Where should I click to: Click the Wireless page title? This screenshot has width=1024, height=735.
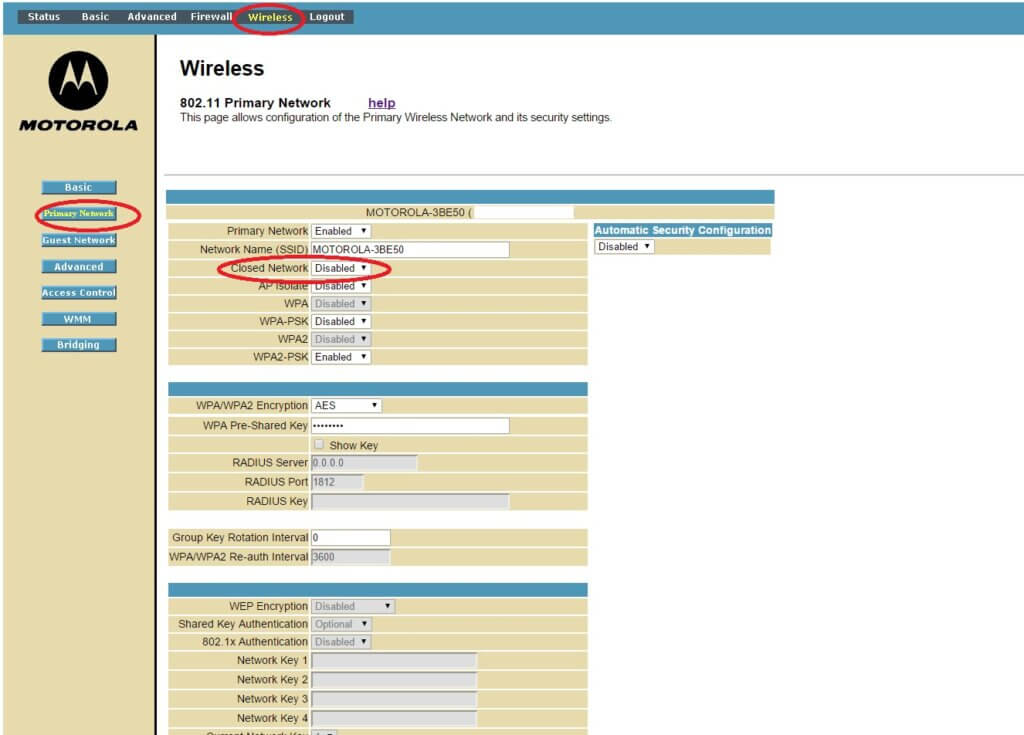pos(222,68)
